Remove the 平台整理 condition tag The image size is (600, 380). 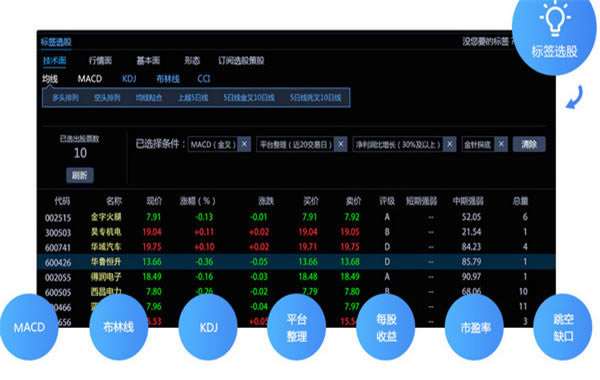tap(340, 144)
